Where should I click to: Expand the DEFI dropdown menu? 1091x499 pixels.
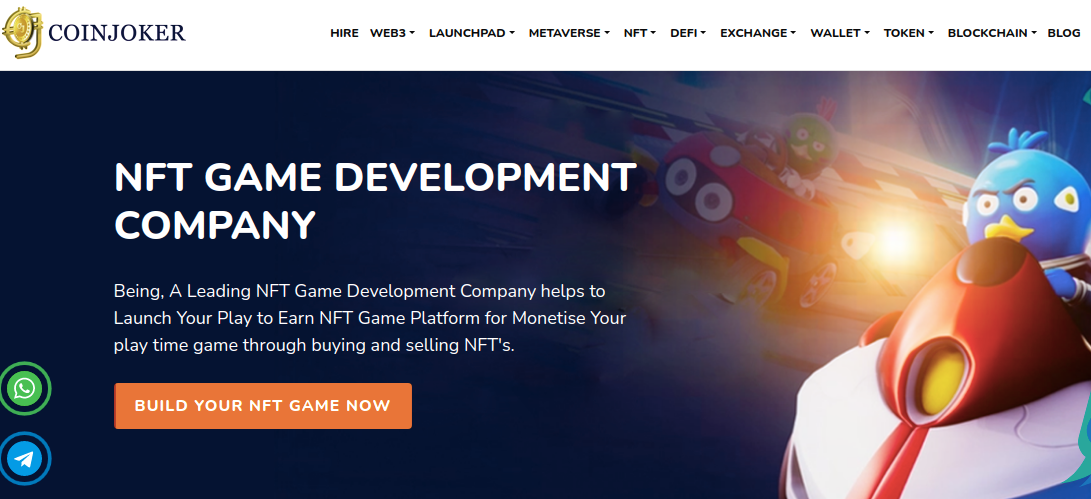[688, 33]
